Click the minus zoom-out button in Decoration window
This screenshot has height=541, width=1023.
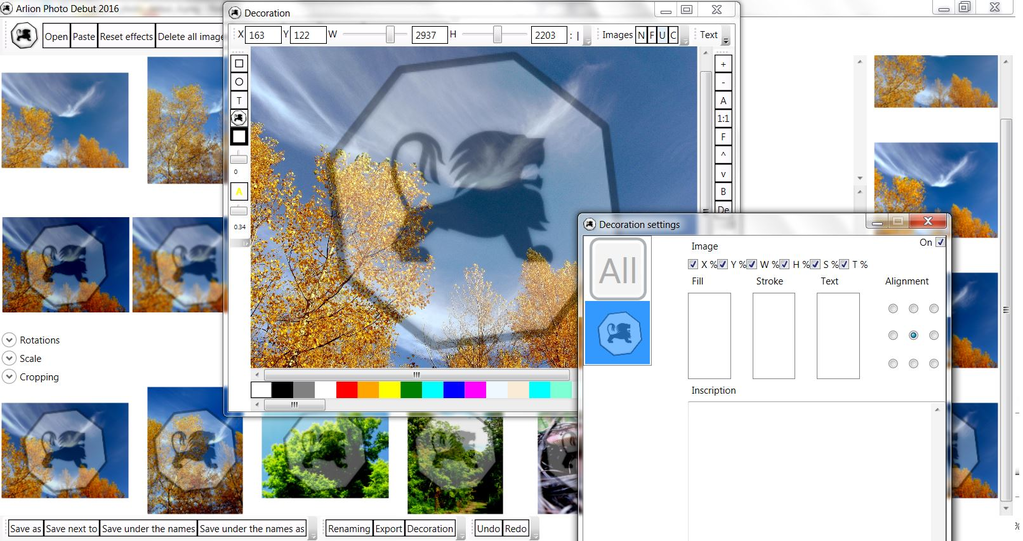[x=723, y=82]
